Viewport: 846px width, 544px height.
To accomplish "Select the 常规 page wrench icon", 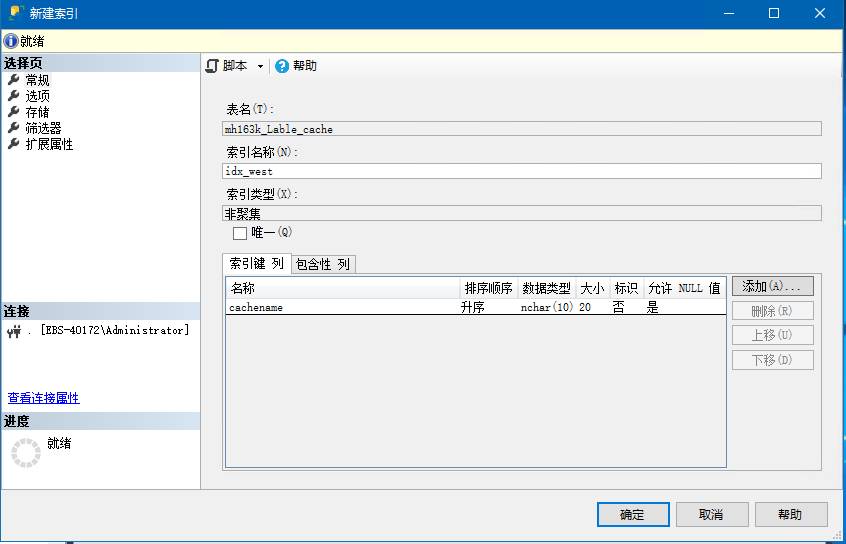I will (x=14, y=80).
